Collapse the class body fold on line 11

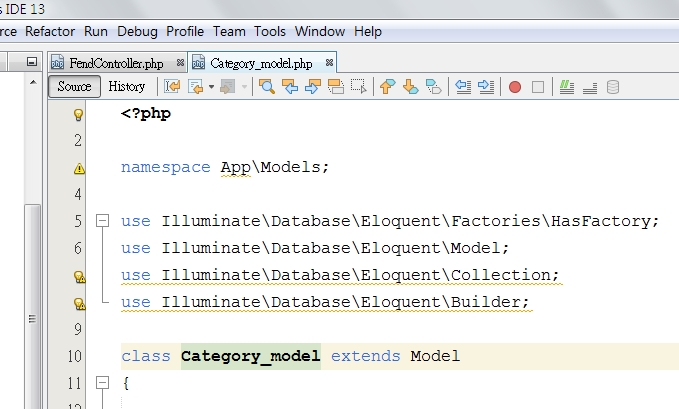[102, 383]
